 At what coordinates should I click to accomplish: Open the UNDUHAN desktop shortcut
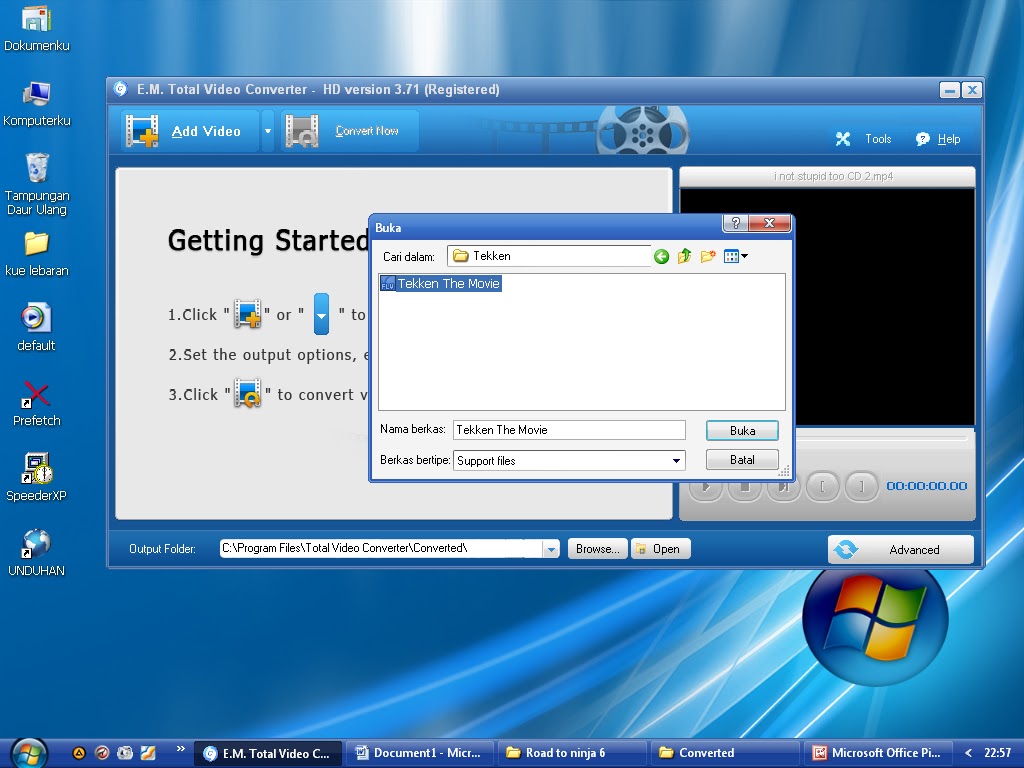(x=37, y=552)
